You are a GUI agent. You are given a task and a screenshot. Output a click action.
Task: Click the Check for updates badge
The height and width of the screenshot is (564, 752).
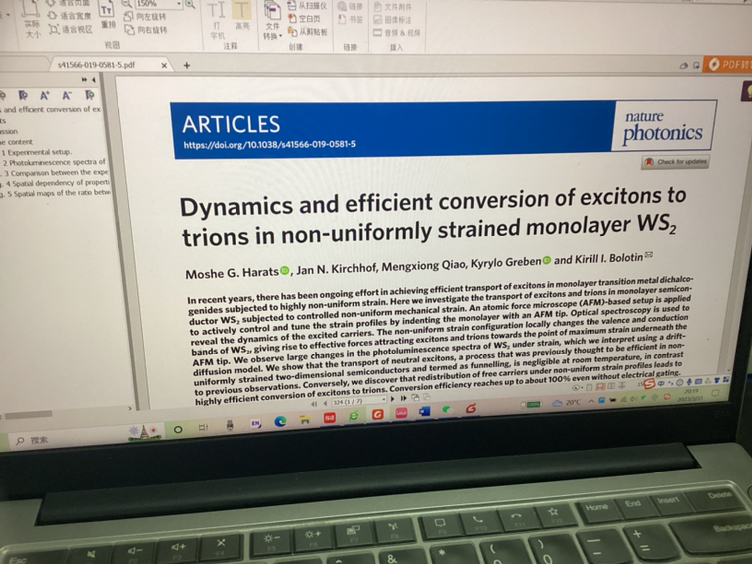[676, 161]
